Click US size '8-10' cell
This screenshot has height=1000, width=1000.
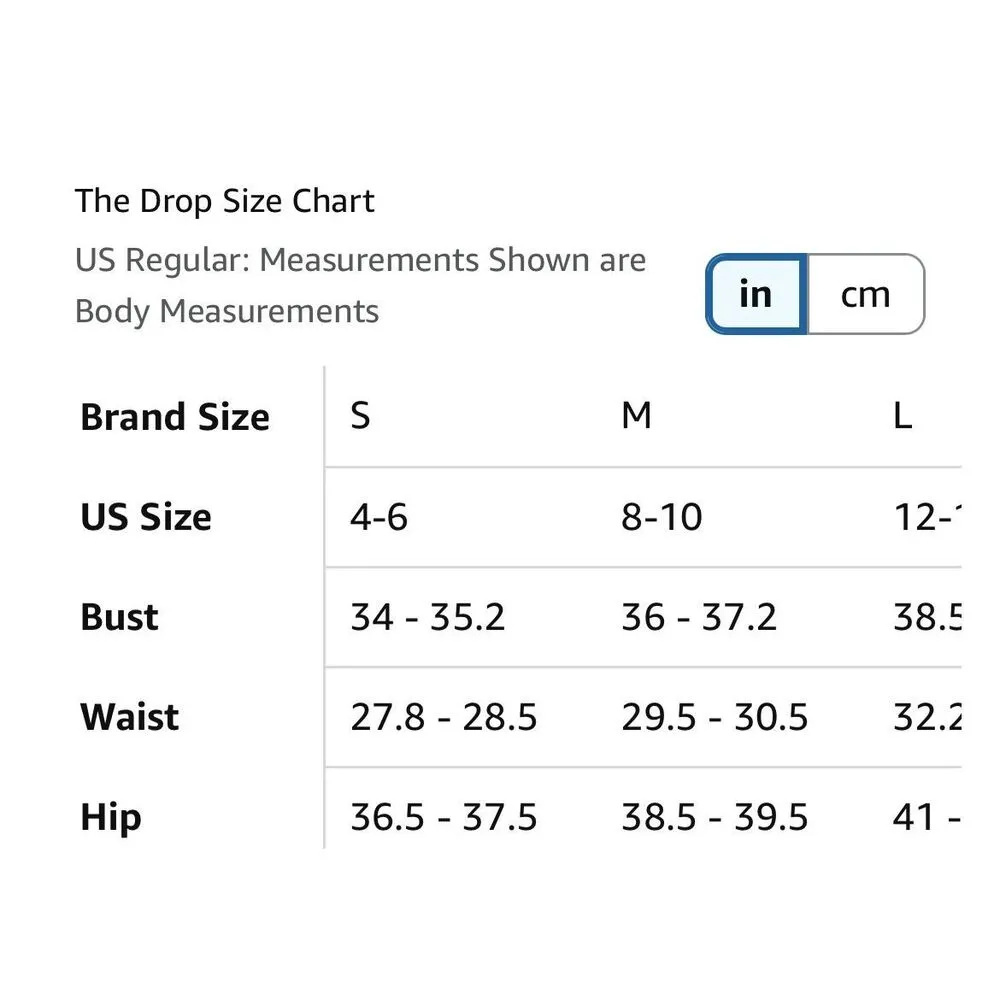(662, 517)
